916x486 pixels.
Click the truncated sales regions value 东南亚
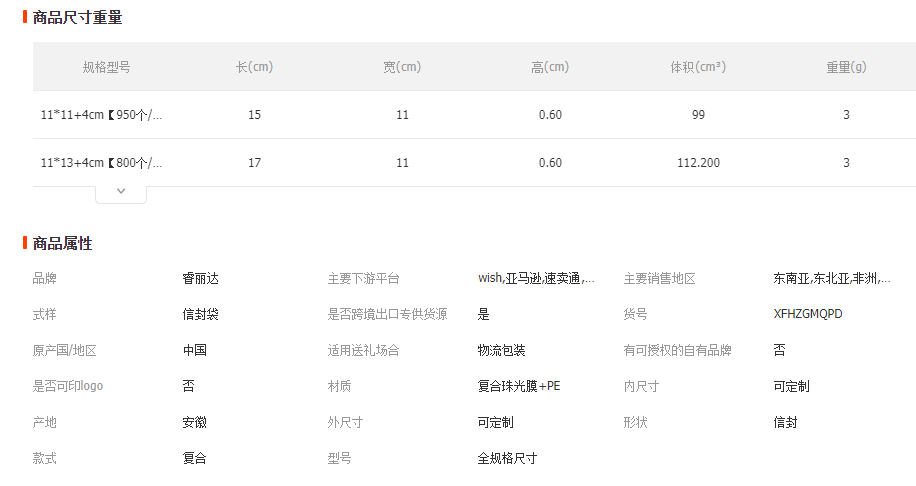pyautogui.click(x=832, y=279)
